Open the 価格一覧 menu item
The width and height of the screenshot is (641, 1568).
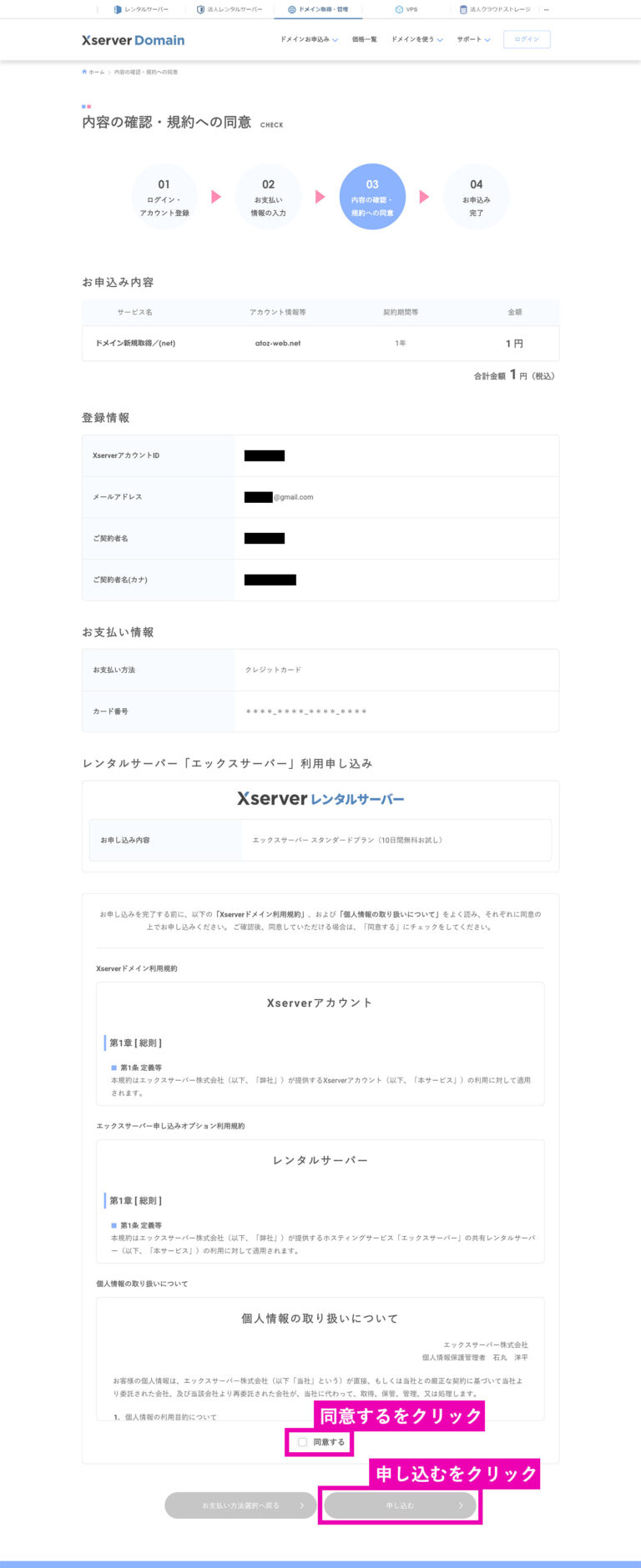coord(365,39)
